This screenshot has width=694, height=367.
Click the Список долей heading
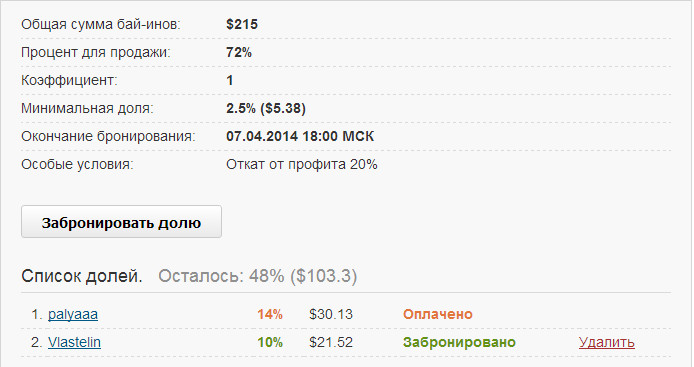coord(82,276)
